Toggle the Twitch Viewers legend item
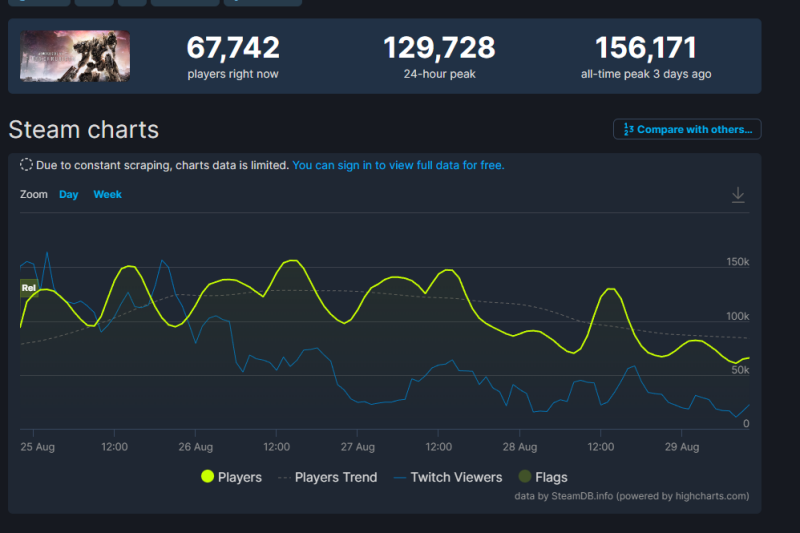Screen dimensions: 800x533 tap(448, 477)
